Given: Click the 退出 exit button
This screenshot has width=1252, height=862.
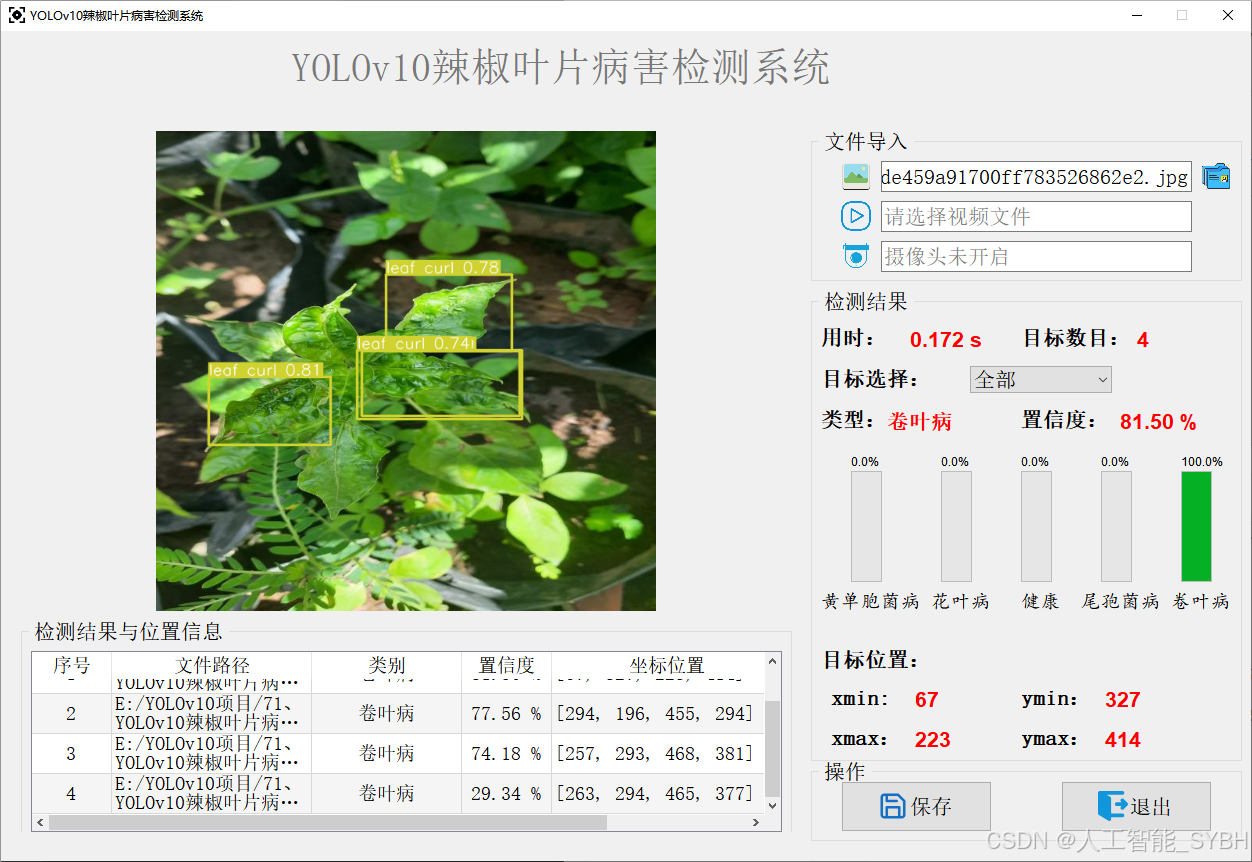Looking at the screenshot, I should (x=1136, y=806).
